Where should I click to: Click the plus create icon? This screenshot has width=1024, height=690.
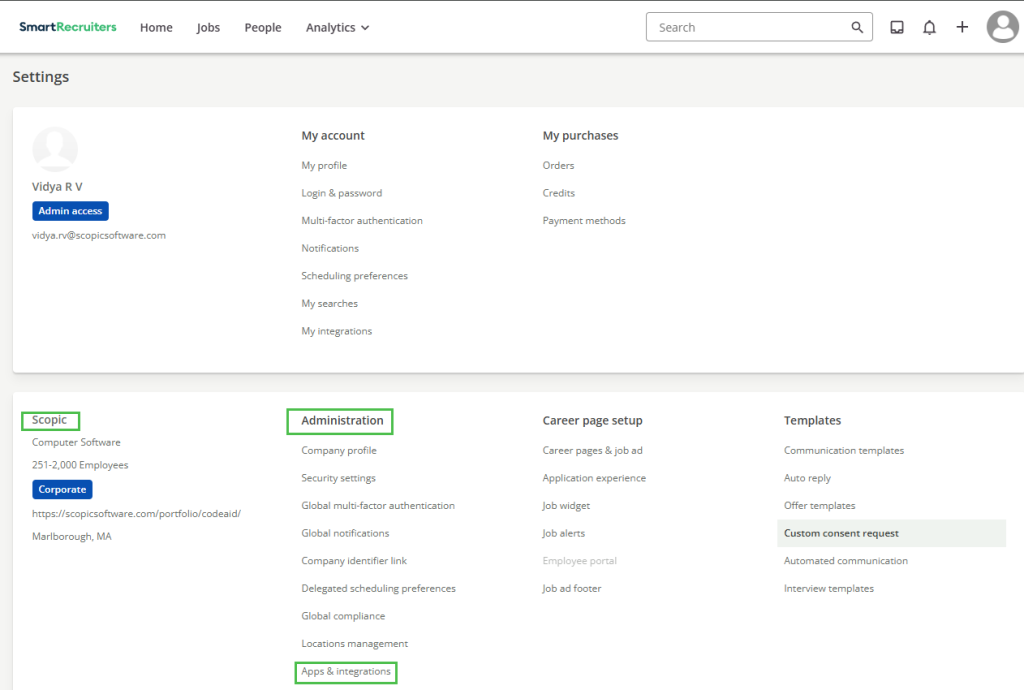[962, 27]
